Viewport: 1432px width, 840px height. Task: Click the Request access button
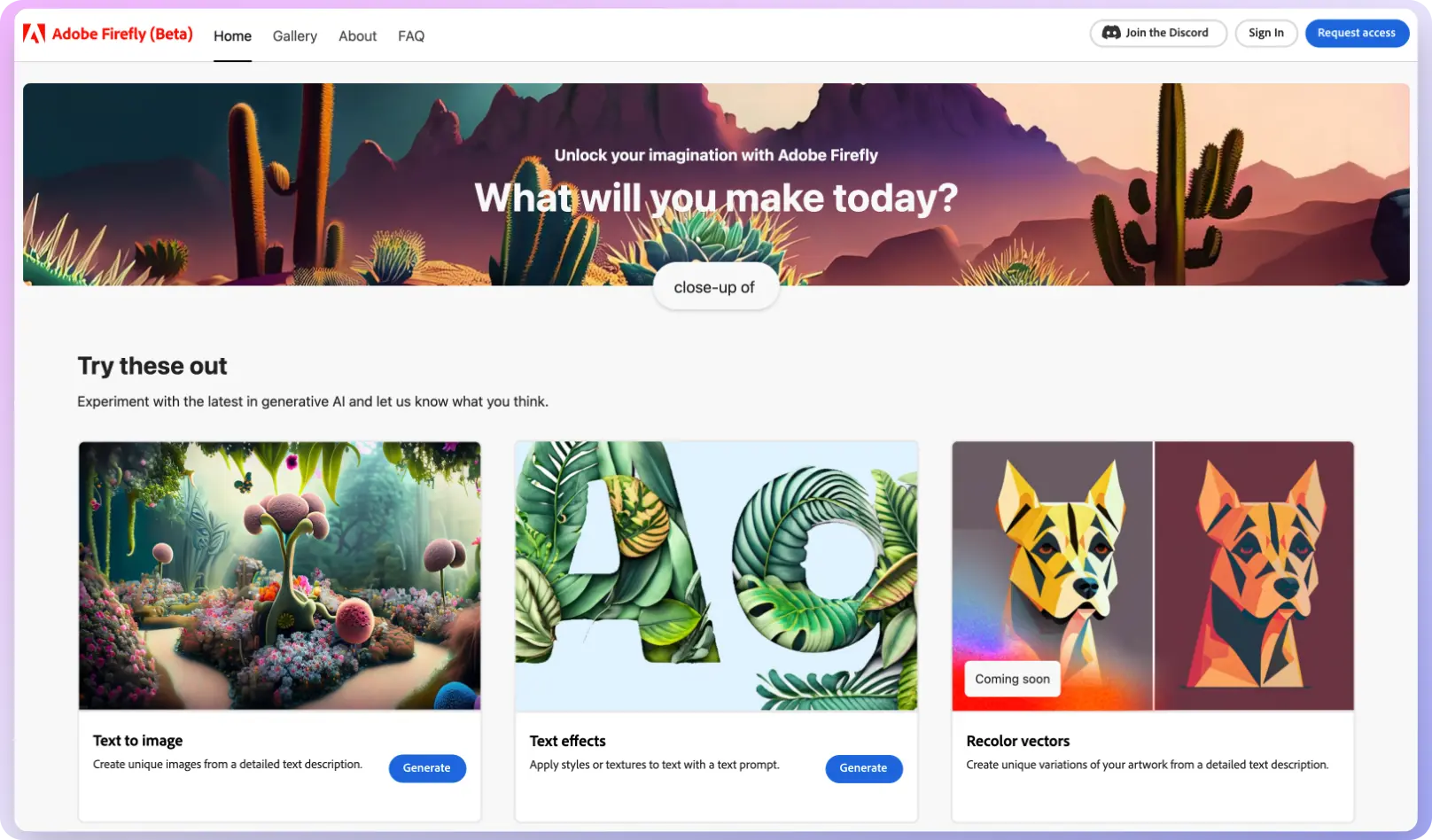(x=1357, y=33)
